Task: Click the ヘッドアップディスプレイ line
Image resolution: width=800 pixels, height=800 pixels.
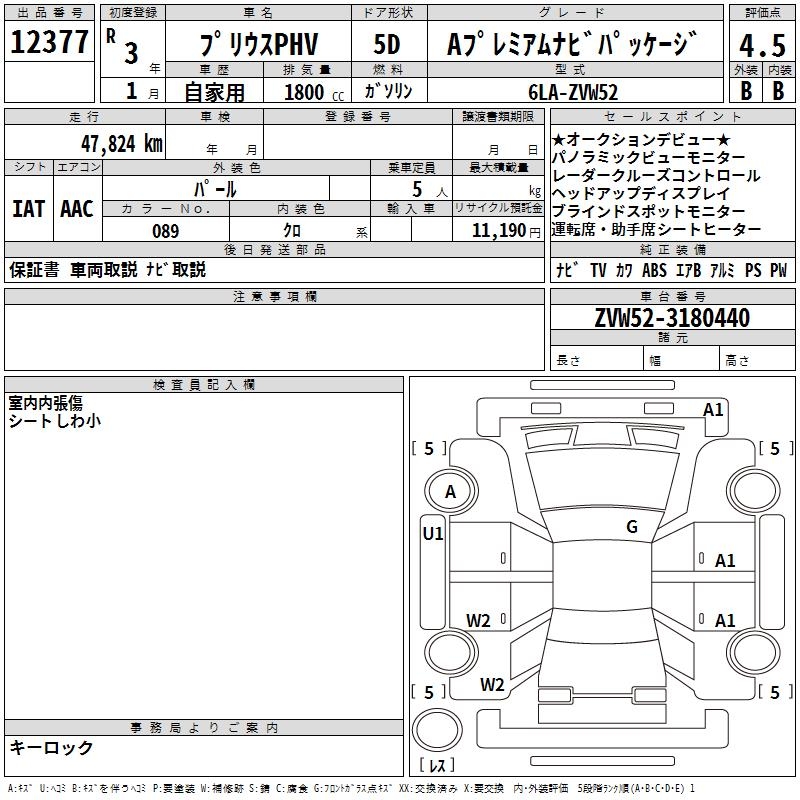Action: (641, 193)
